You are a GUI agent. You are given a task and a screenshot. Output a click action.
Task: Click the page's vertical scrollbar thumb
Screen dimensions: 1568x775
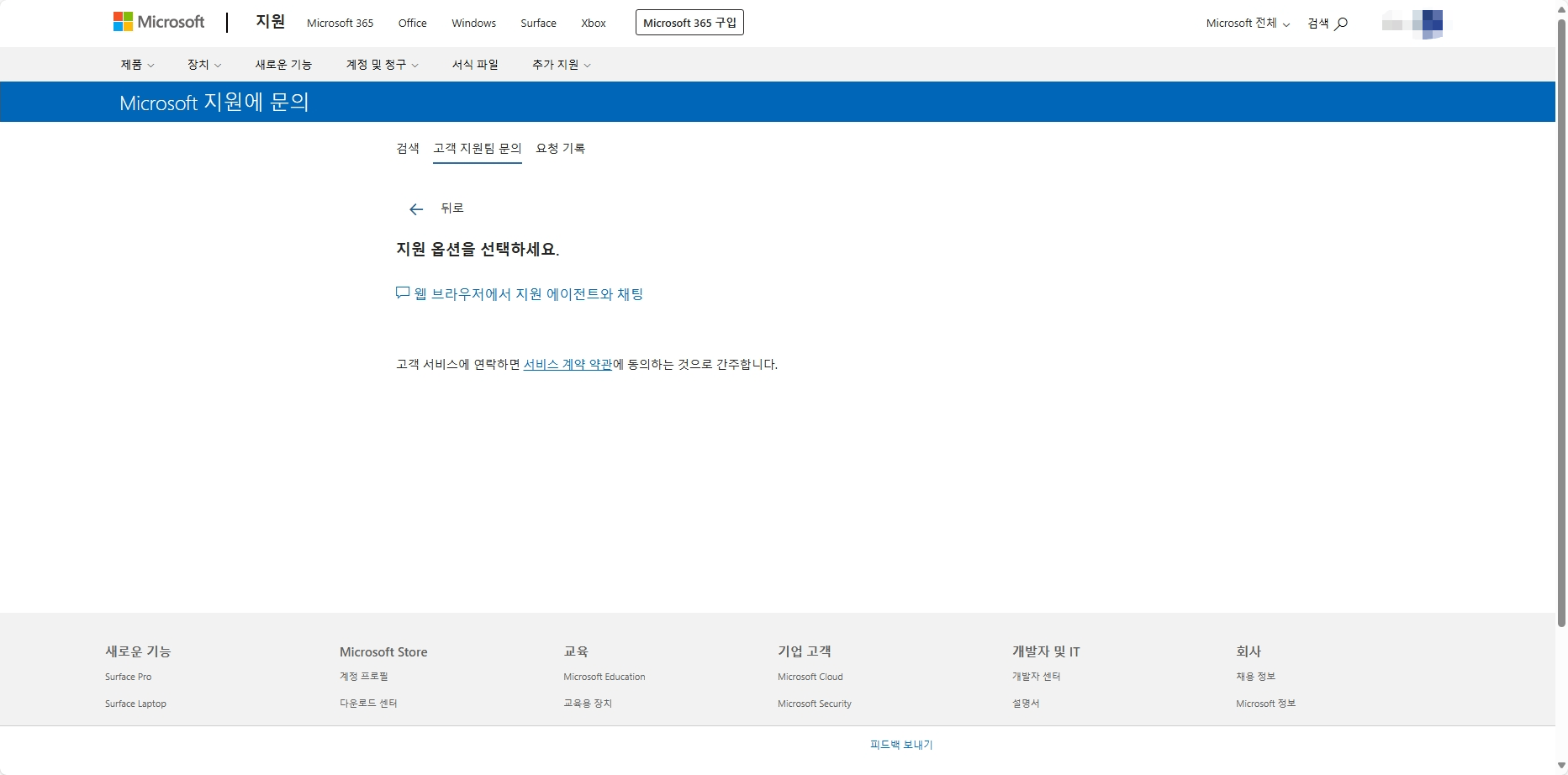tap(1561, 322)
